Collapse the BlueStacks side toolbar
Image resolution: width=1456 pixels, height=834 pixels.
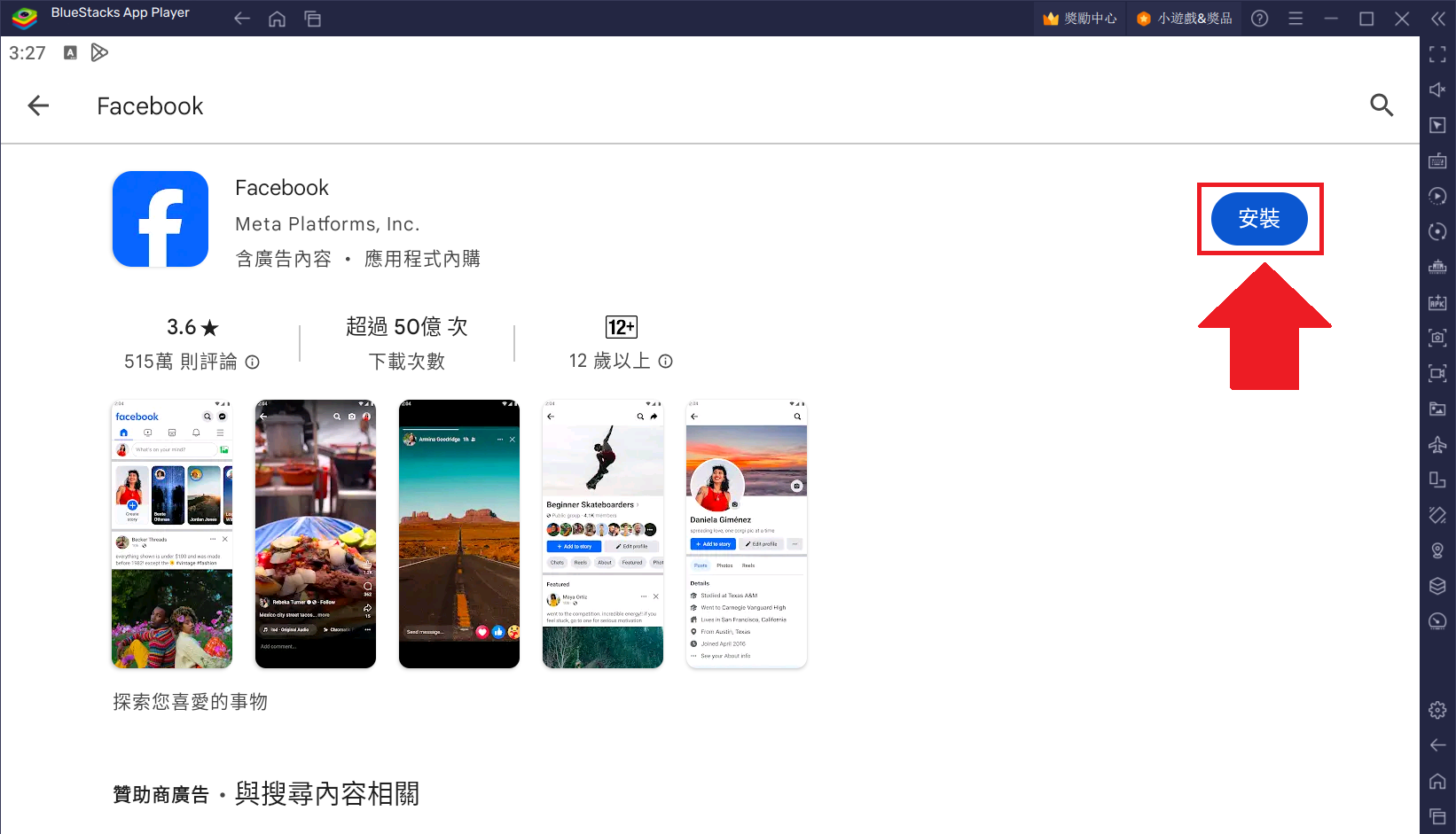tap(1438, 19)
